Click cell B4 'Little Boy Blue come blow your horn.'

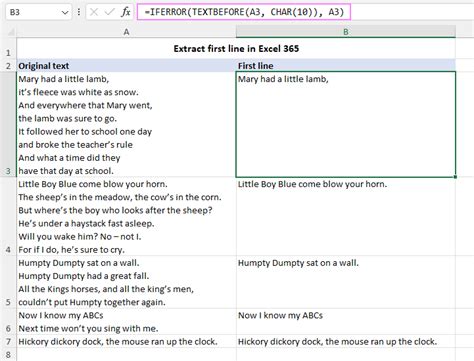(346, 217)
